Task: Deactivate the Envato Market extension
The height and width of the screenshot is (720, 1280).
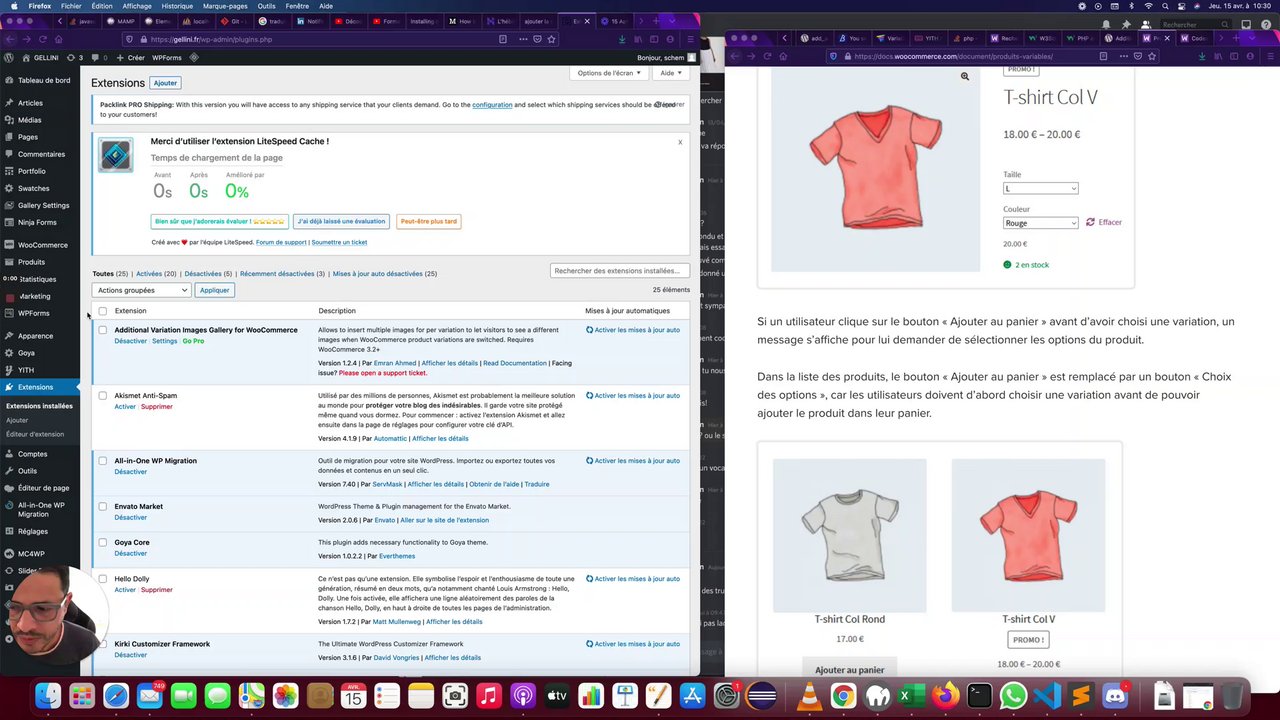Action: coord(130,517)
